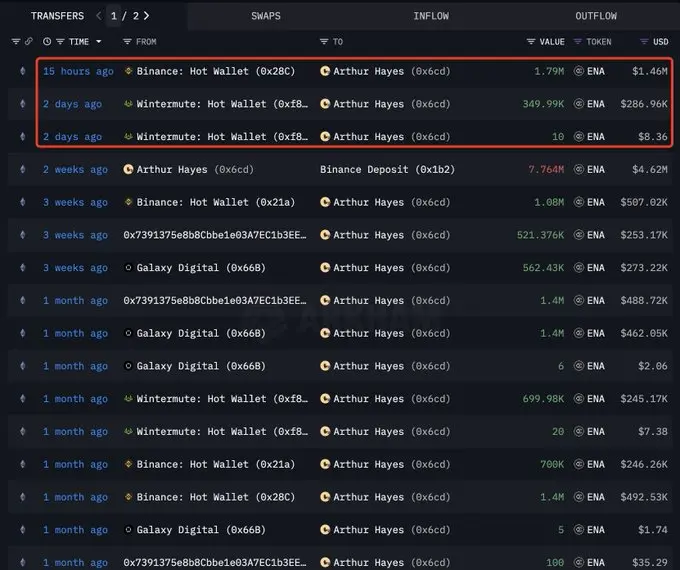
Task: Click Binance logo icon in $246.26K row
Action: point(128,464)
